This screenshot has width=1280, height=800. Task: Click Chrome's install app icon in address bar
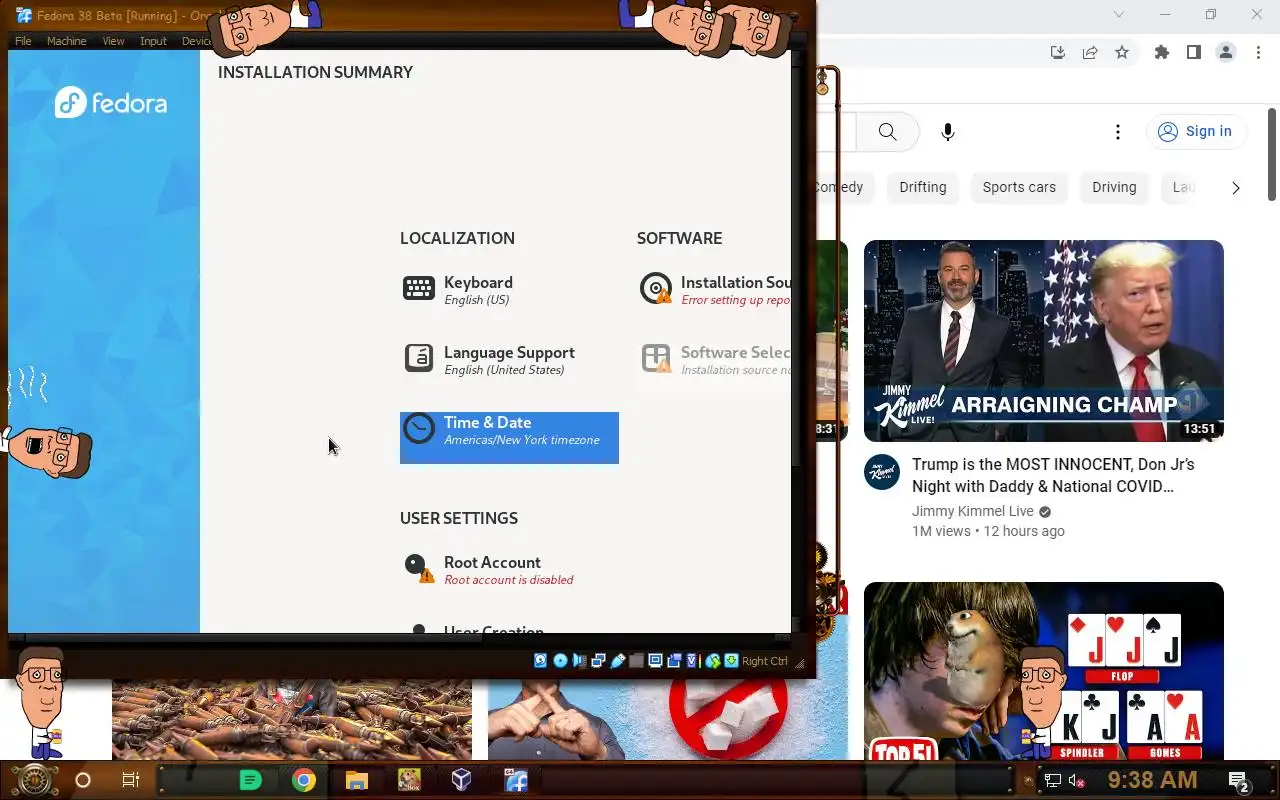tap(1058, 53)
